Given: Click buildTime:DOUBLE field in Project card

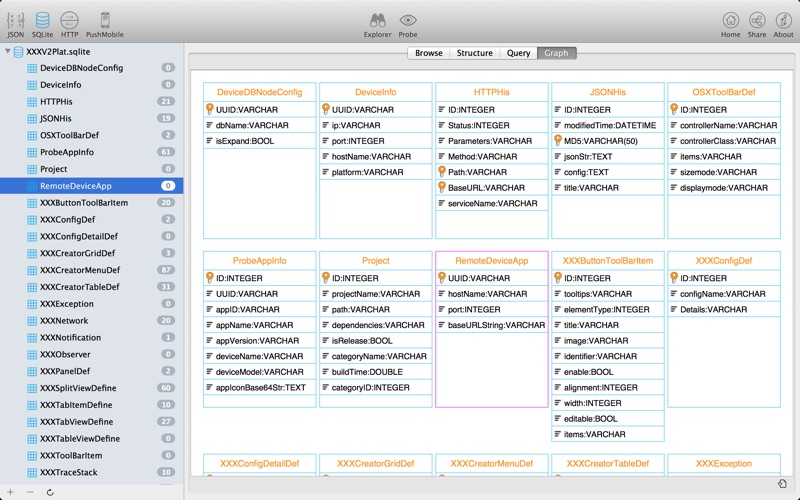Looking at the screenshot, I should click(376, 372).
